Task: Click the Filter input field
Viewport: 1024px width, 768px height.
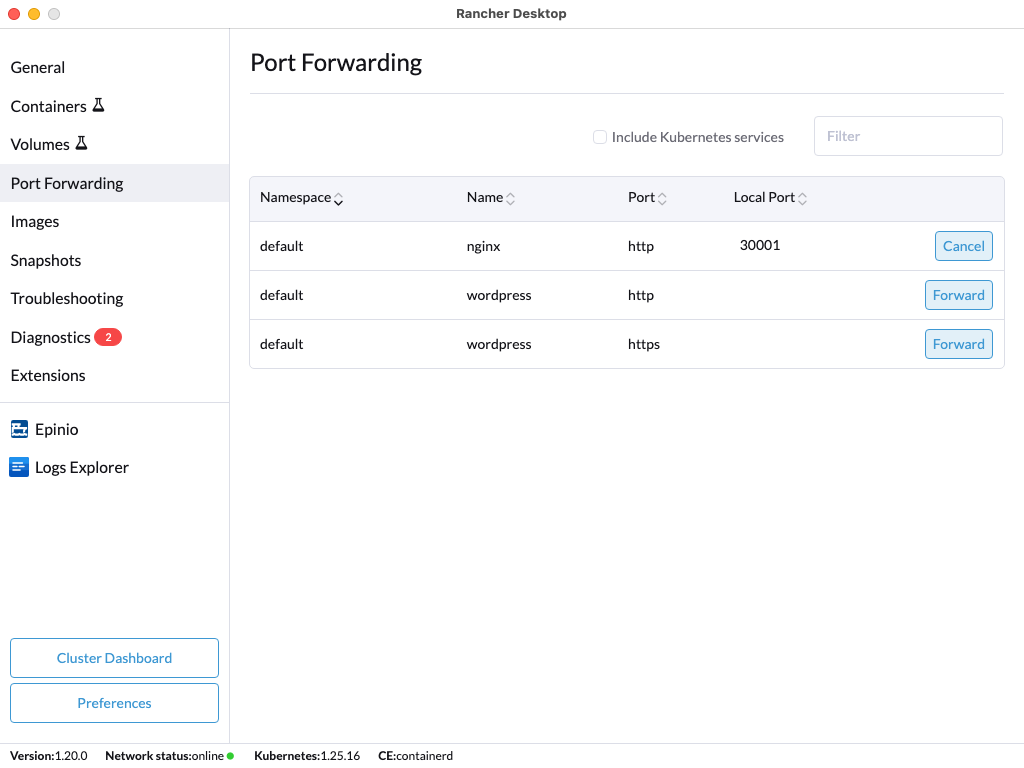Action: pyautogui.click(x=908, y=136)
